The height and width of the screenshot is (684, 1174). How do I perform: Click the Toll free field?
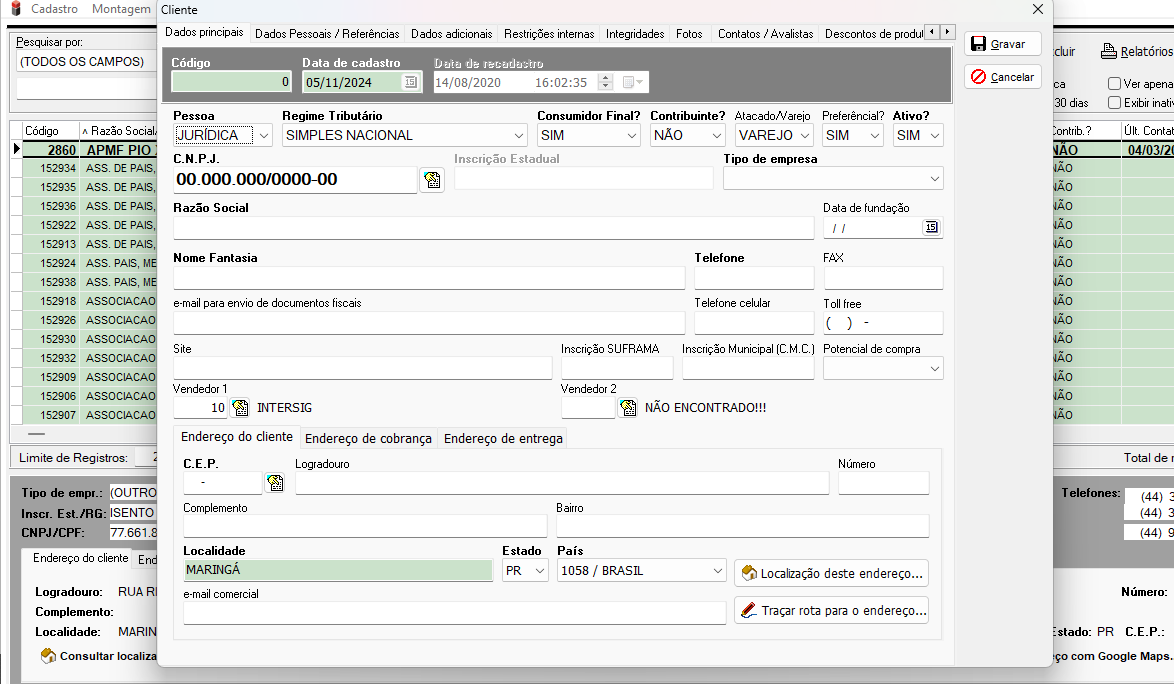[x=883, y=323]
